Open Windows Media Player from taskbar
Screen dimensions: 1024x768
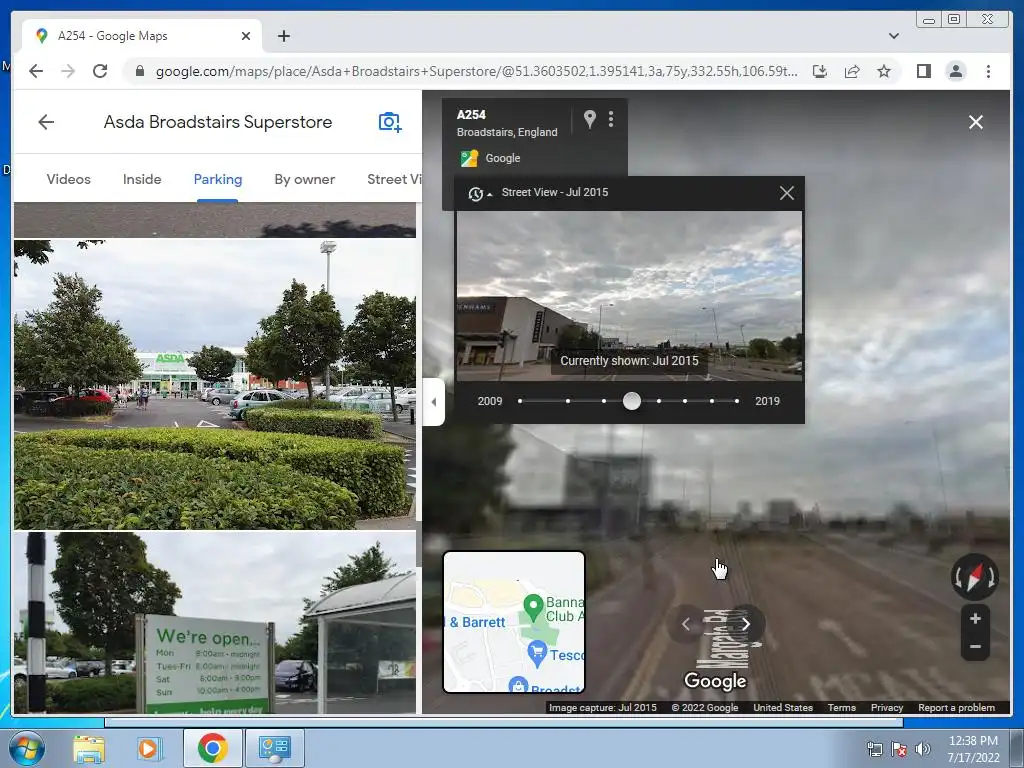(x=148, y=748)
